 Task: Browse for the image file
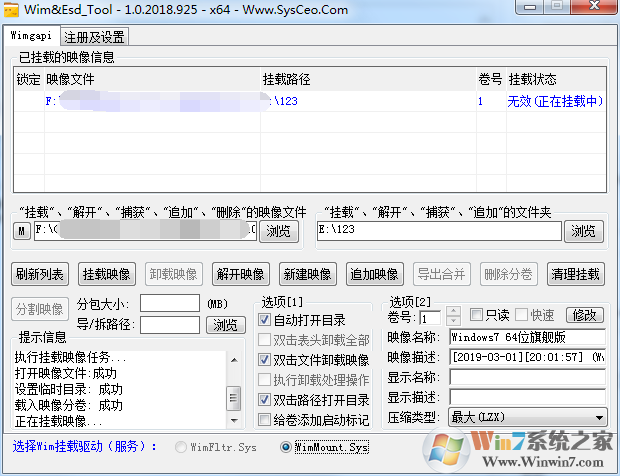point(278,231)
